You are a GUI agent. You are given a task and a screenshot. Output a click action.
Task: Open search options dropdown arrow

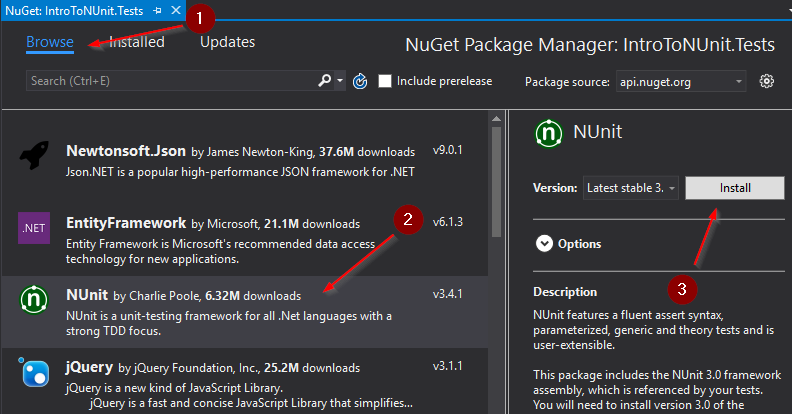click(340, 80)
